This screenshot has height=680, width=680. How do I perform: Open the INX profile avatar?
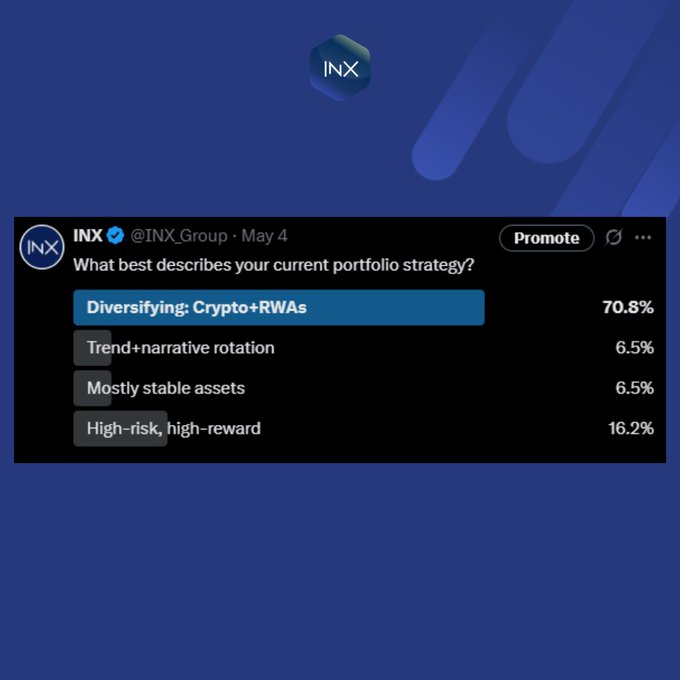[x=42, y=248]
